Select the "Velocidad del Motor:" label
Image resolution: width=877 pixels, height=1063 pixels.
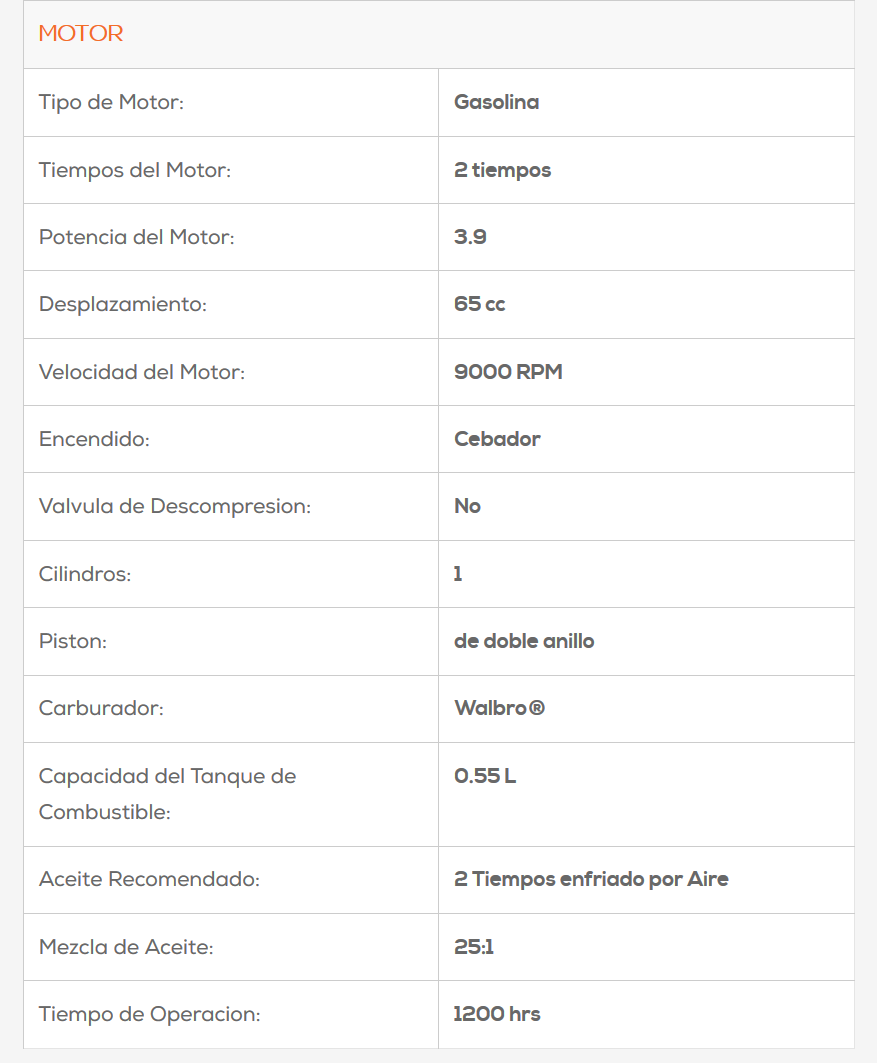(x=141, y=372)
